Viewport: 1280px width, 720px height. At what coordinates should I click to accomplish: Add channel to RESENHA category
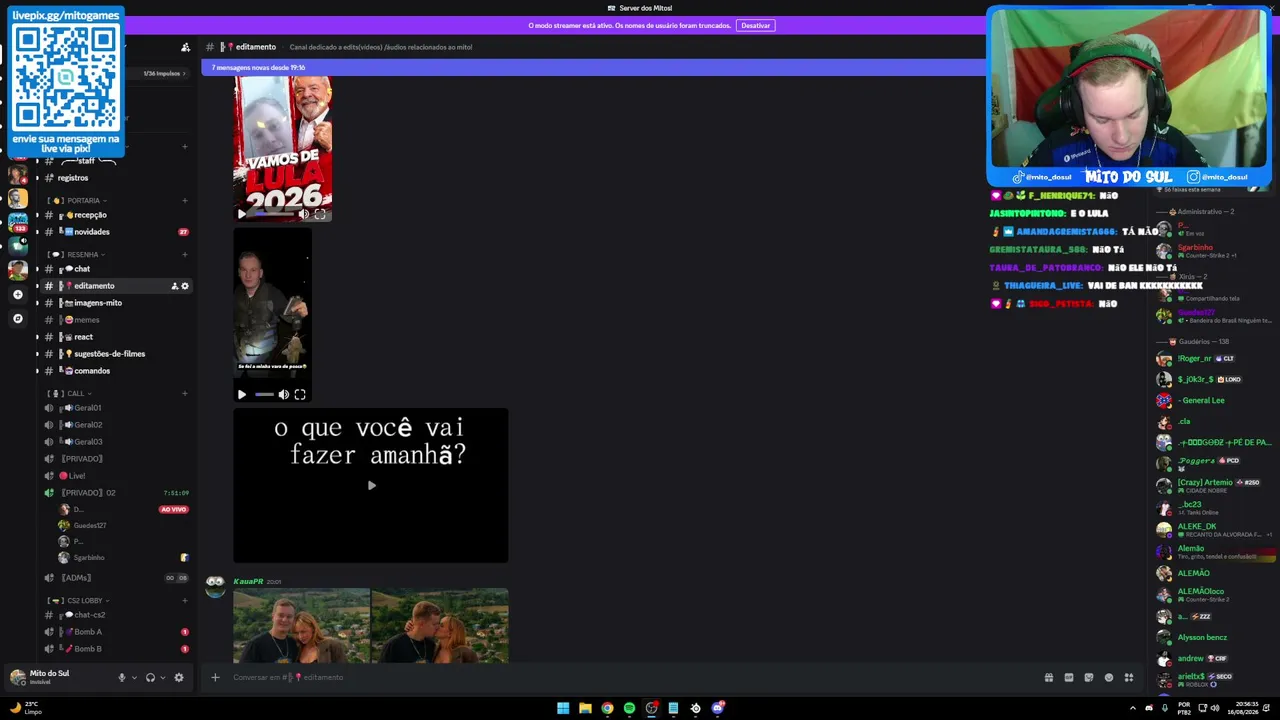click(x=185, y=254)
